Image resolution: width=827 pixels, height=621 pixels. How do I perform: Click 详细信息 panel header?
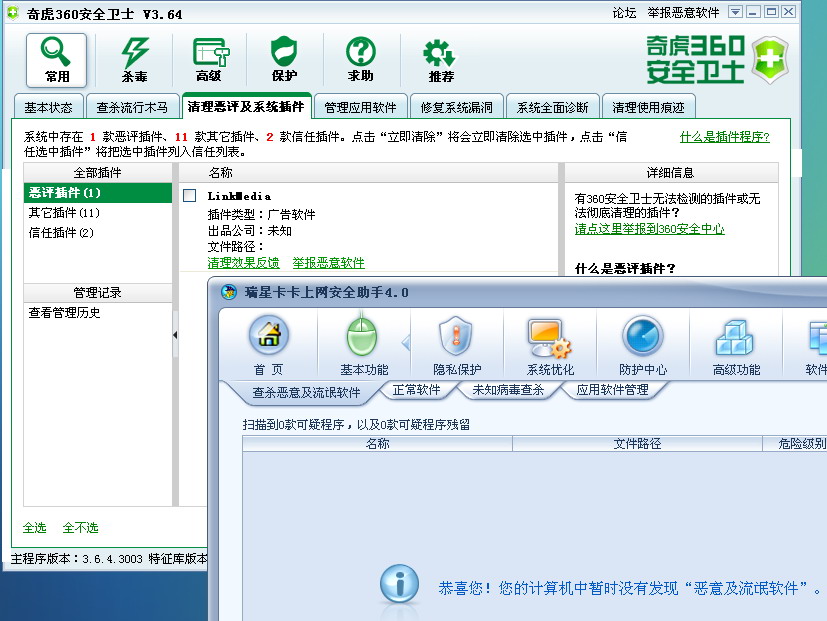click(x=671, y=173)
